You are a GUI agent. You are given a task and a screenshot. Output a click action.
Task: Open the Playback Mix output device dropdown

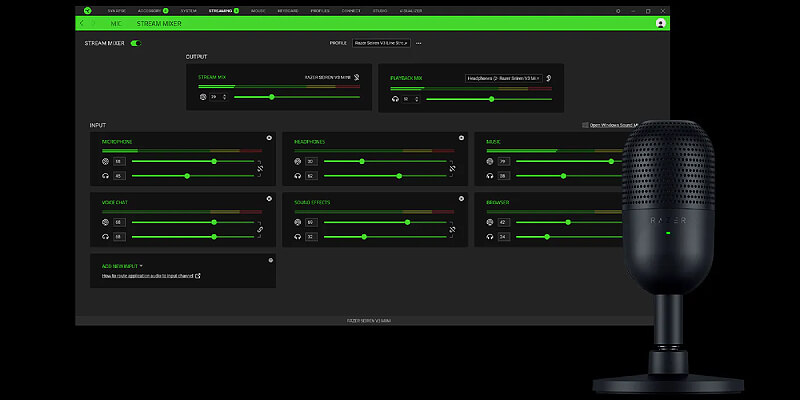point(504,79)
